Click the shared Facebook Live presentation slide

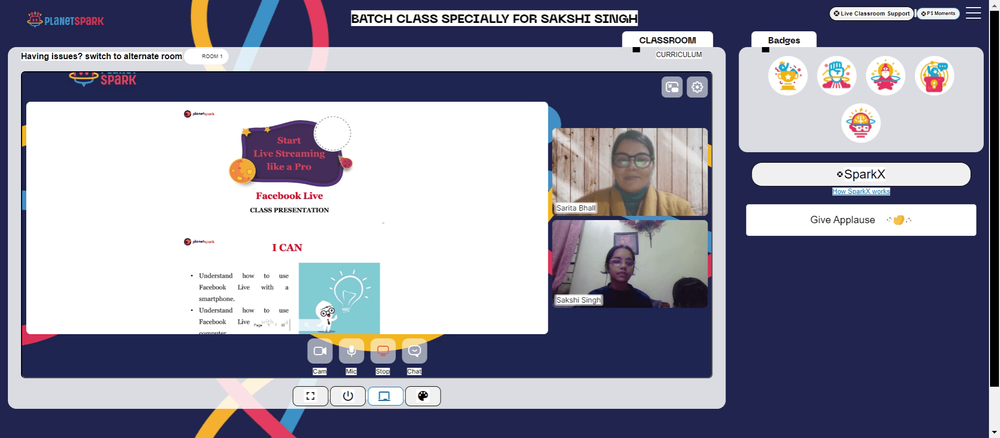point(287,218)
